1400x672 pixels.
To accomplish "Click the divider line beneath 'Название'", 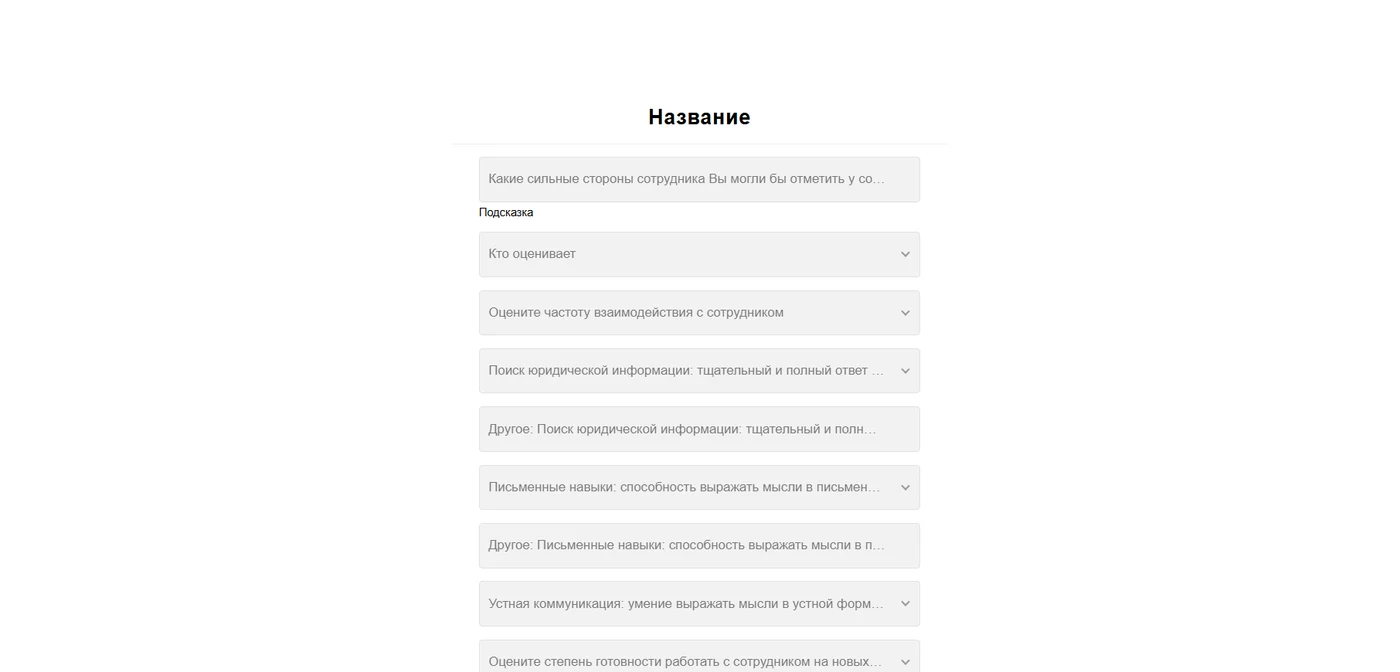I will click(699, 144).
